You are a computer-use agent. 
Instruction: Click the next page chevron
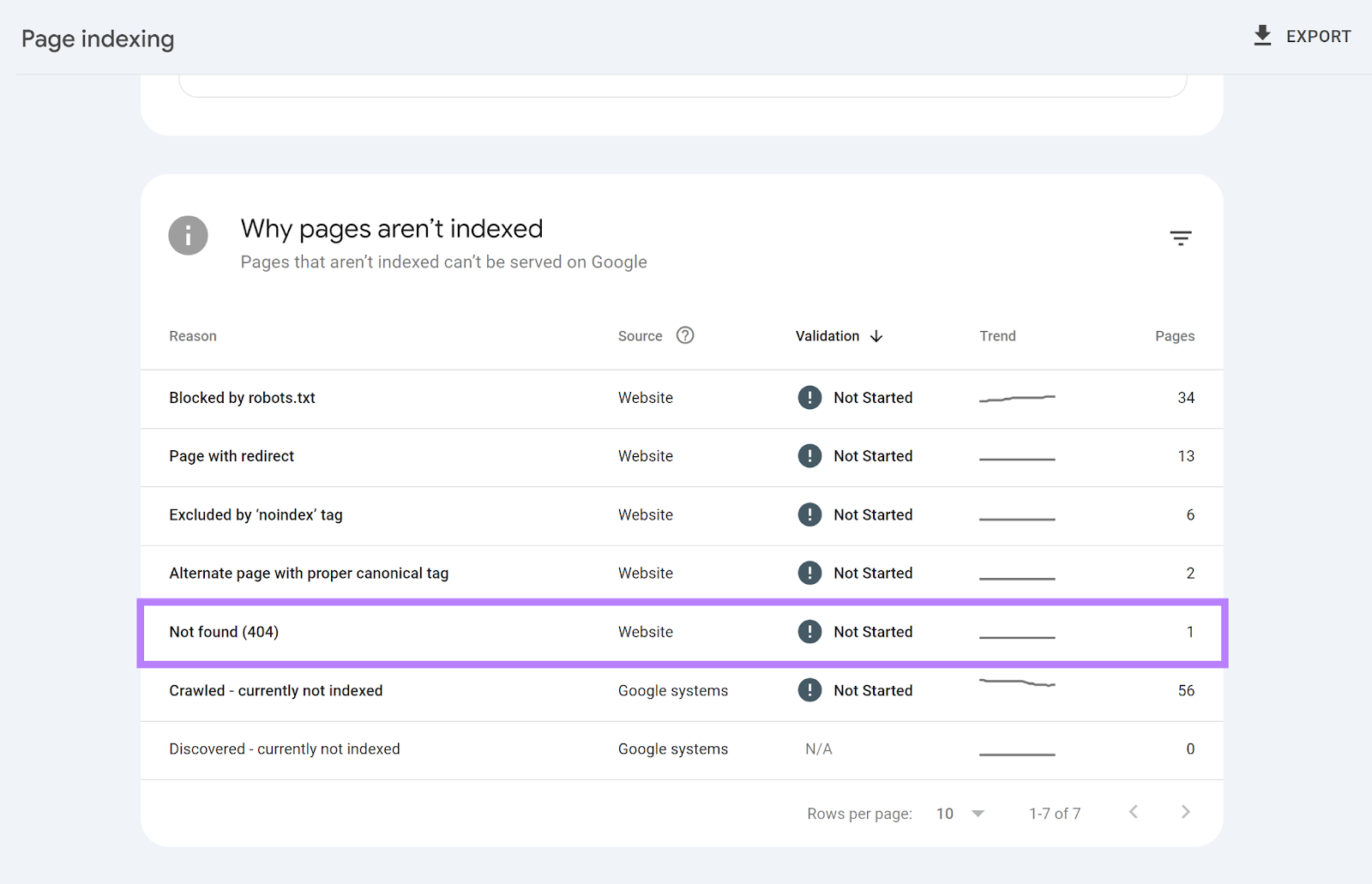point(1186,811)
